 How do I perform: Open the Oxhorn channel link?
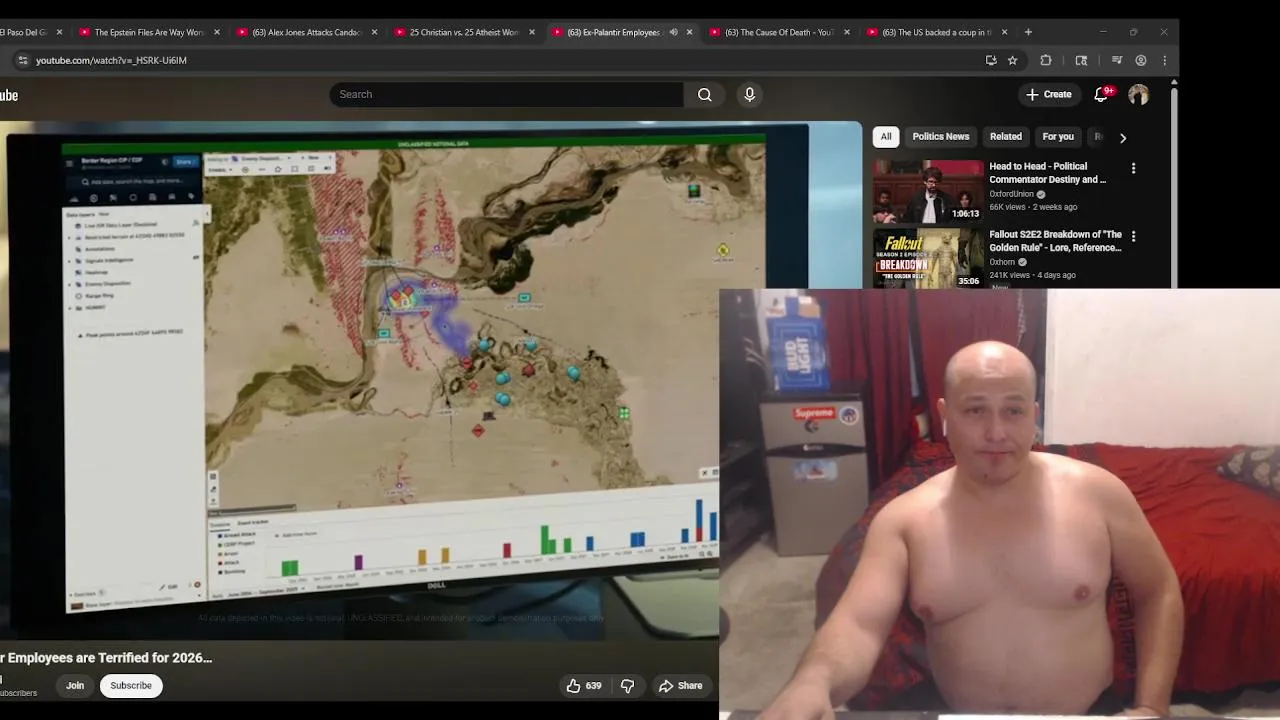[1002, 262]
